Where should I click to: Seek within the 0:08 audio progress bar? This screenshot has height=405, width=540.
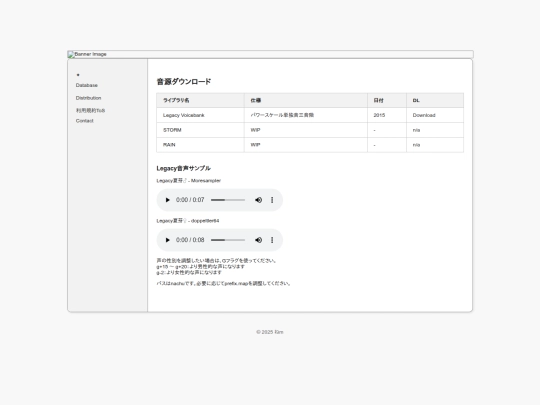coord(228,240)
